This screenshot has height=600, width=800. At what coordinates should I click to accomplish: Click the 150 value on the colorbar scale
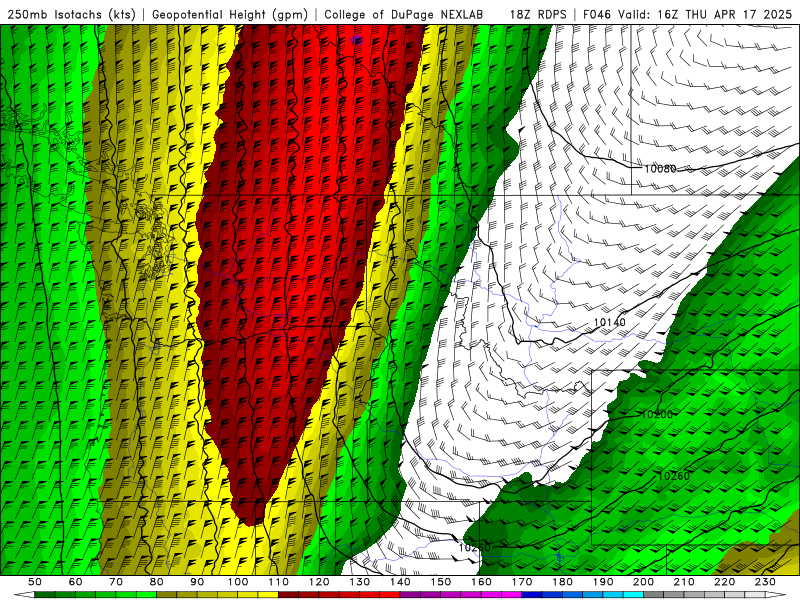point(441,582)
